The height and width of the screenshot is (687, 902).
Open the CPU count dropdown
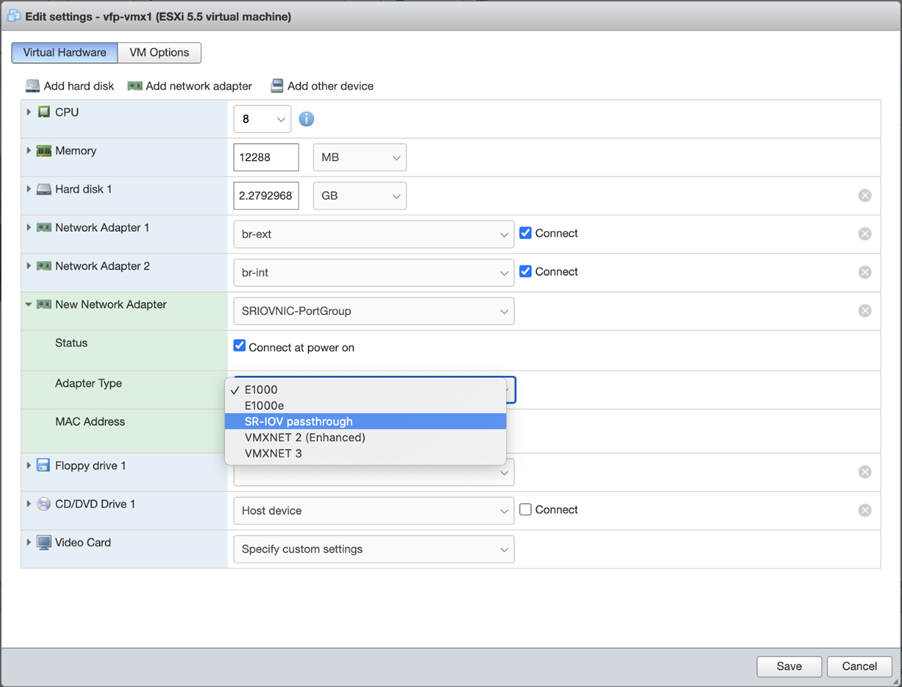tap(262, 119)
